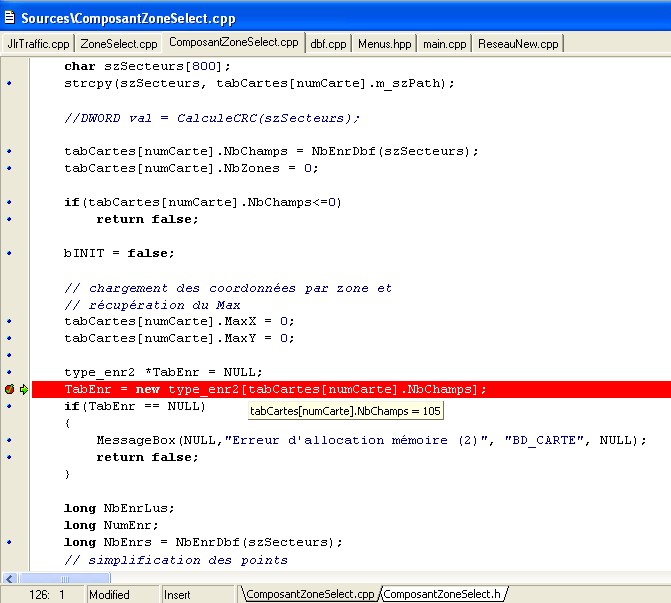This screenshot has width=671, height=603.
Task: Toggle the red breakpoint icon on the TabEnr line
Action: [x=9, y=389]
